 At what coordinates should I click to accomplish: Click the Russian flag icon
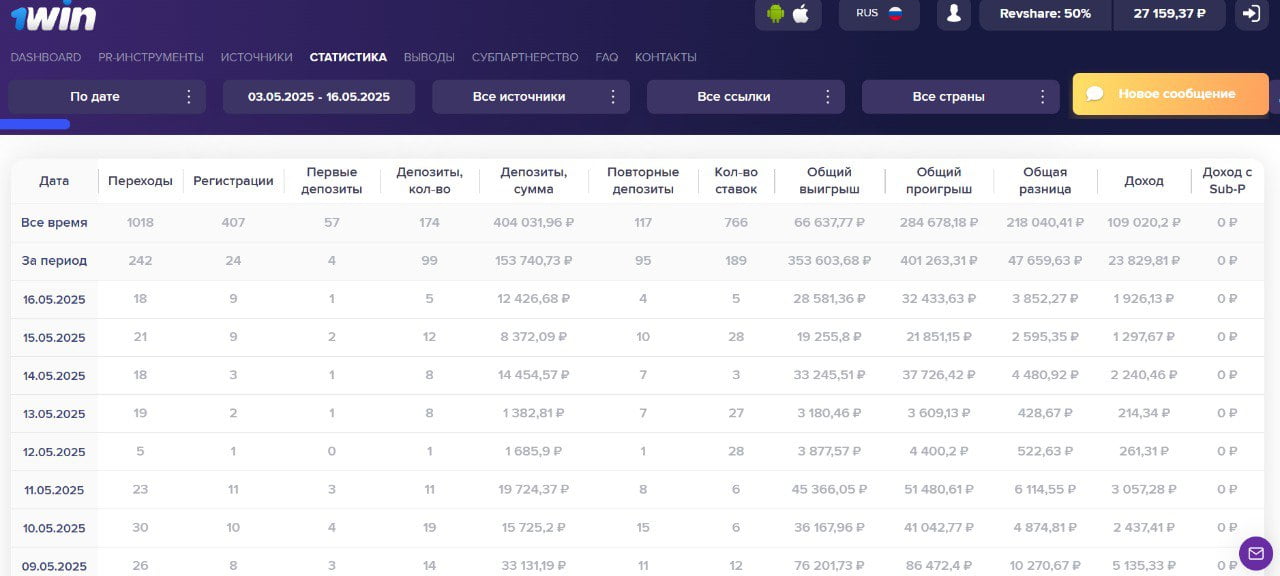click(x=895, y=14)
